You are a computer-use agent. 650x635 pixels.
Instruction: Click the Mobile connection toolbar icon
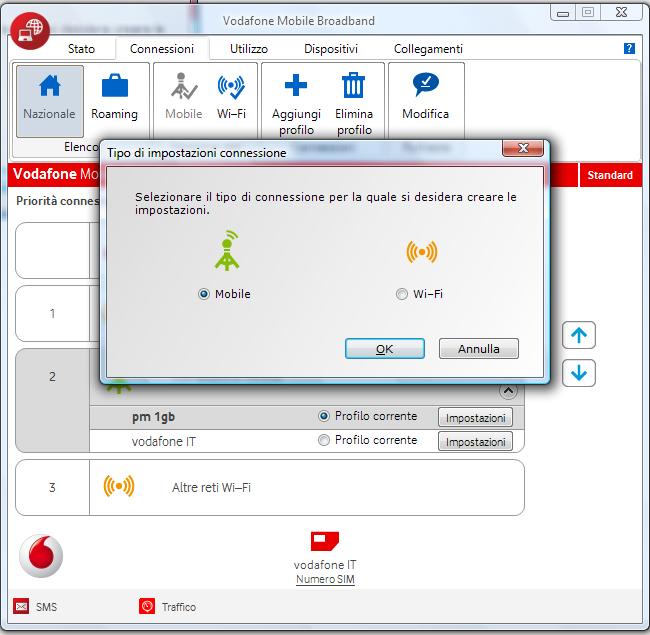[184, 86]
